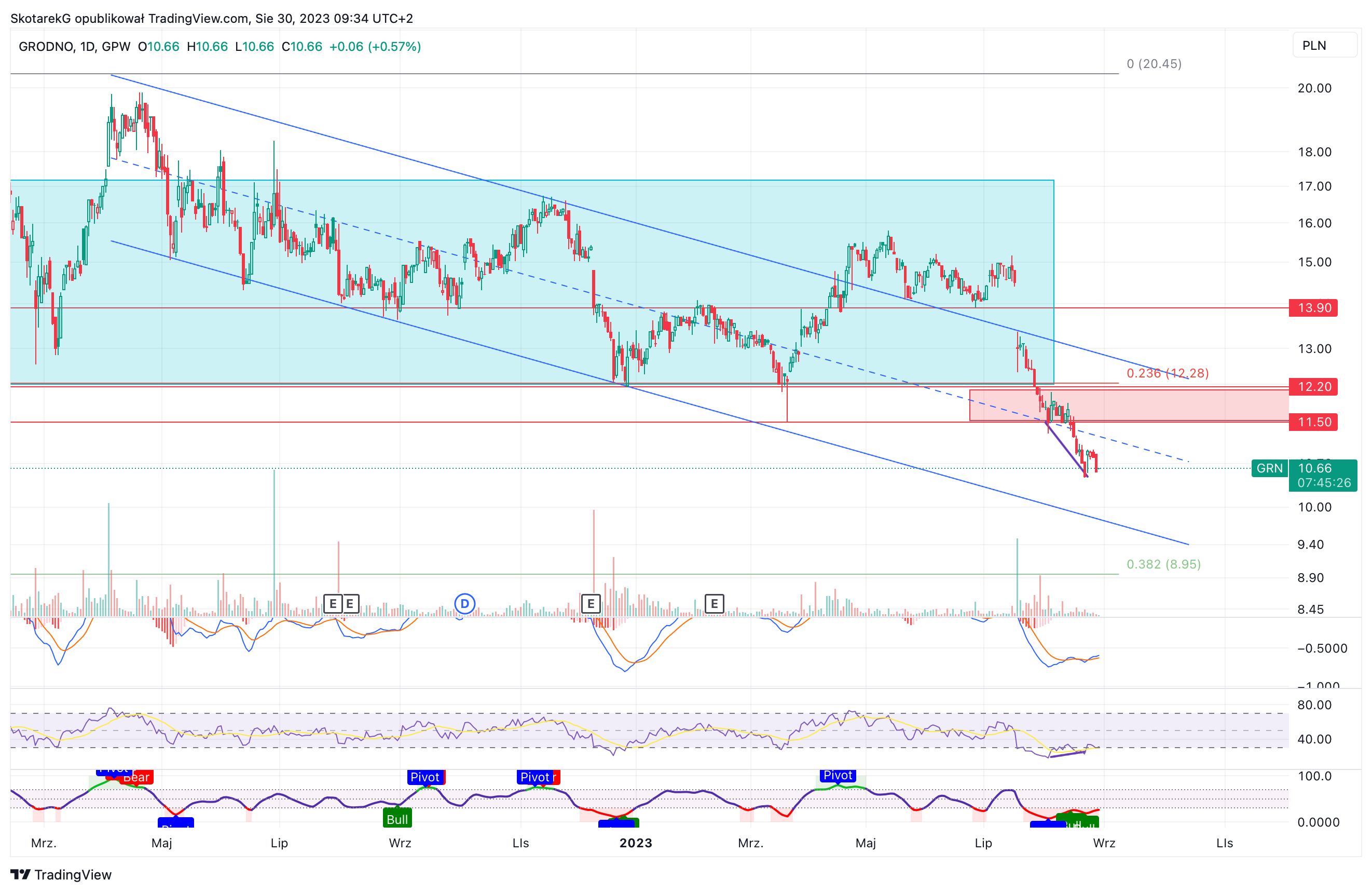Click the SkotarekG publication header text
Screen dimensions: 1372x893
212,18
